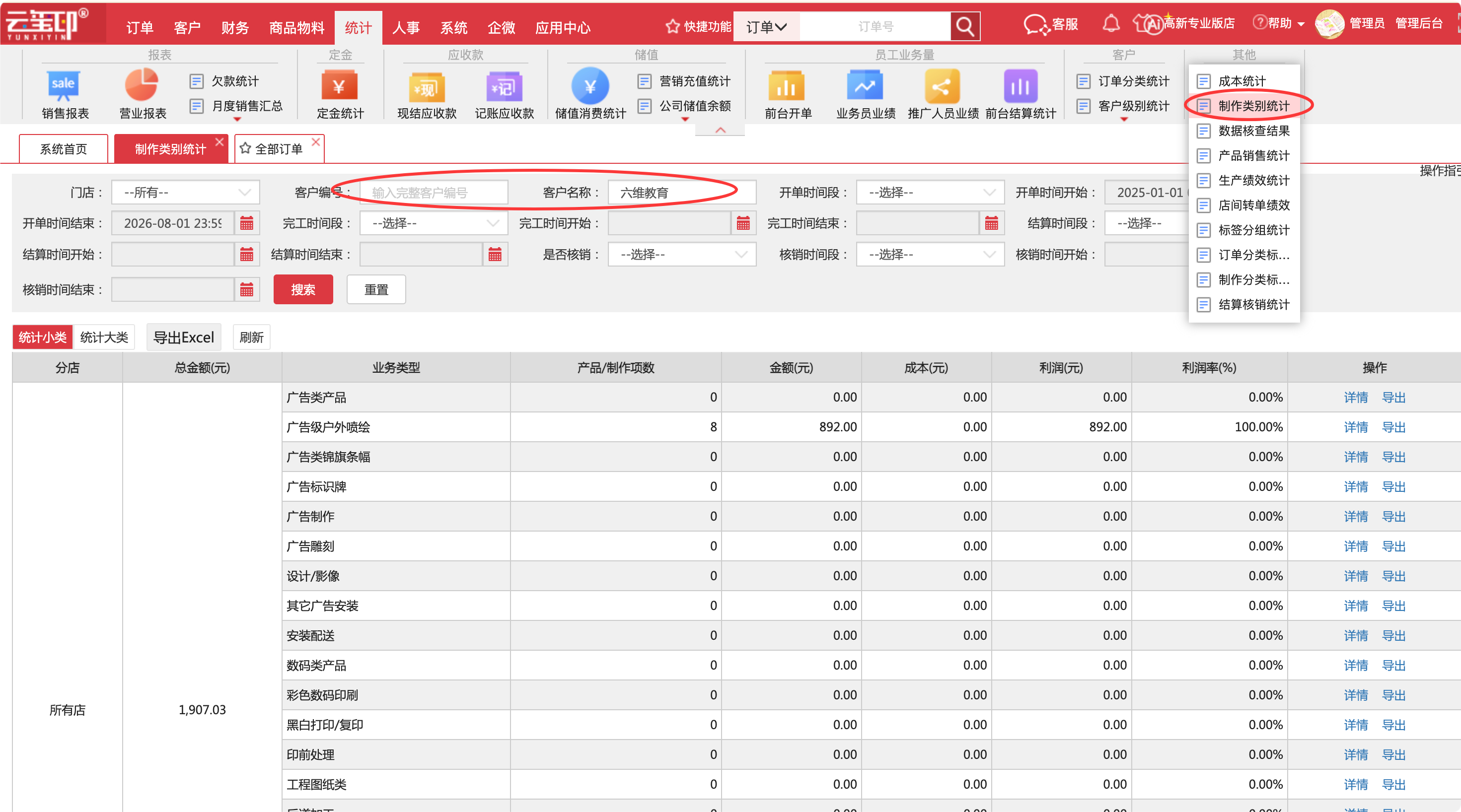1461x812 pixels.
Task: Open the notification bell icon
Action: (1110, 24)
